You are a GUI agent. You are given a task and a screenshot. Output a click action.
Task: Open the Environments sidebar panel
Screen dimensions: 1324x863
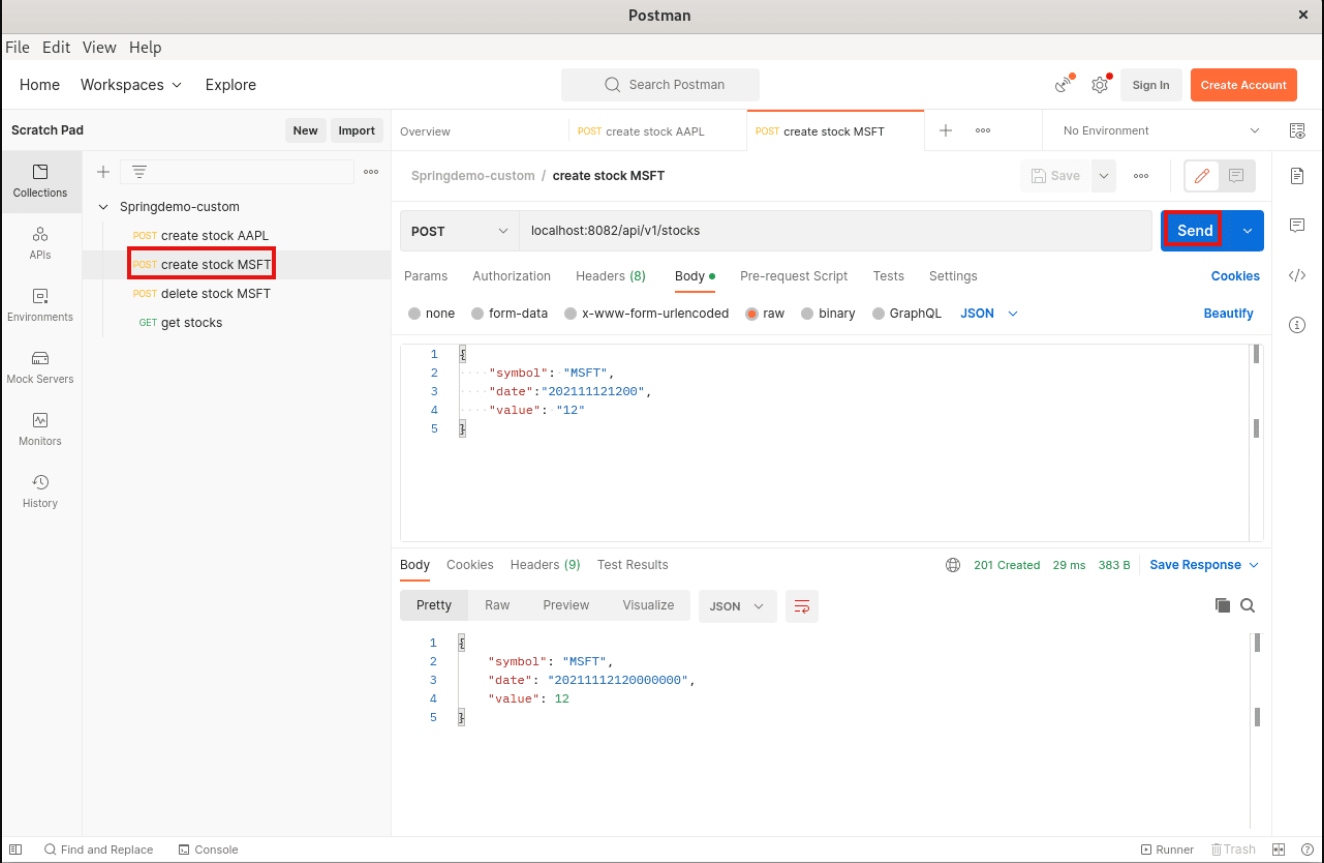click(40, 305)
